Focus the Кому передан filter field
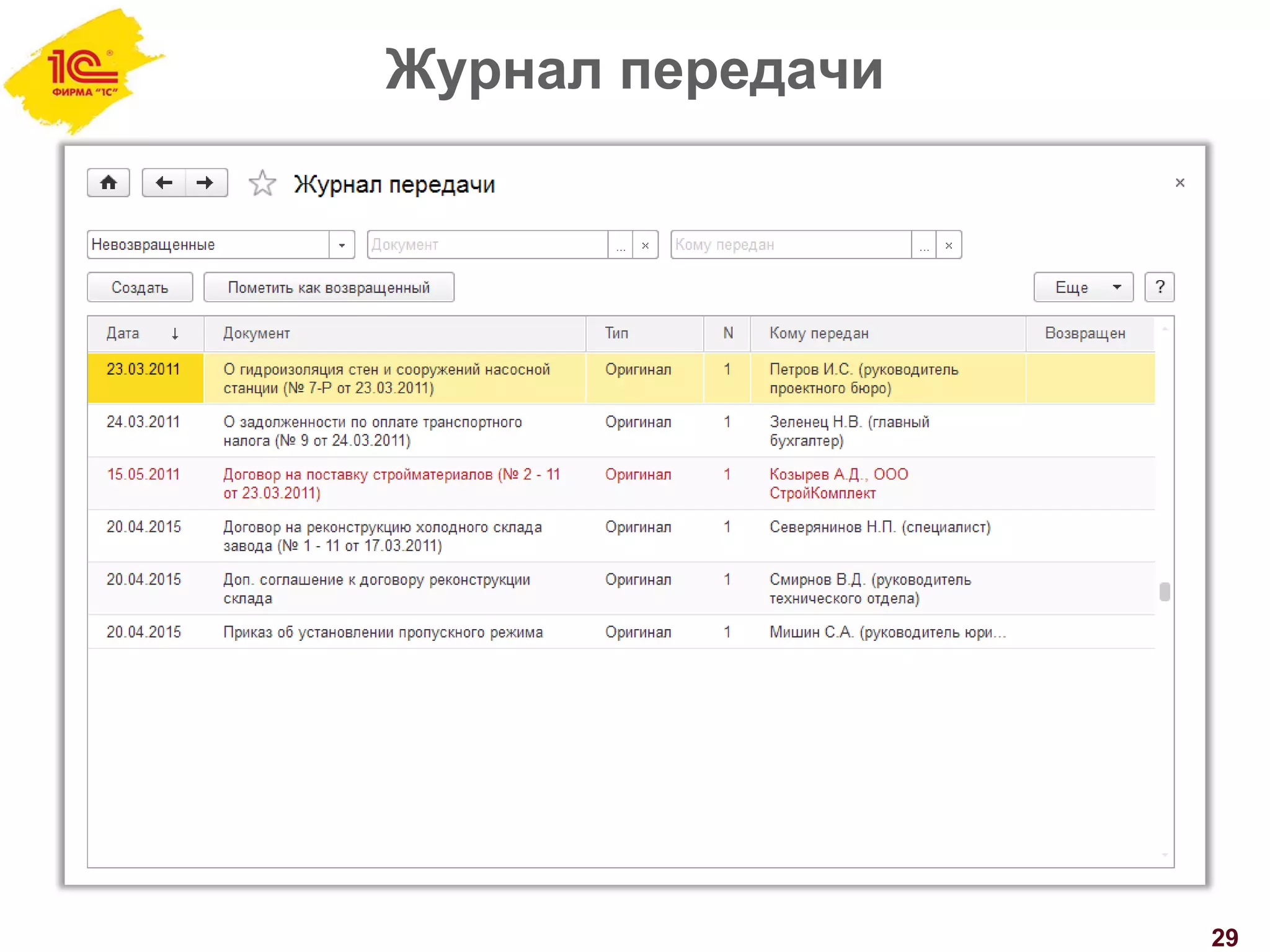Image resolution: width=1270 pixels, height=952 pixels. (x=791, y=245)
